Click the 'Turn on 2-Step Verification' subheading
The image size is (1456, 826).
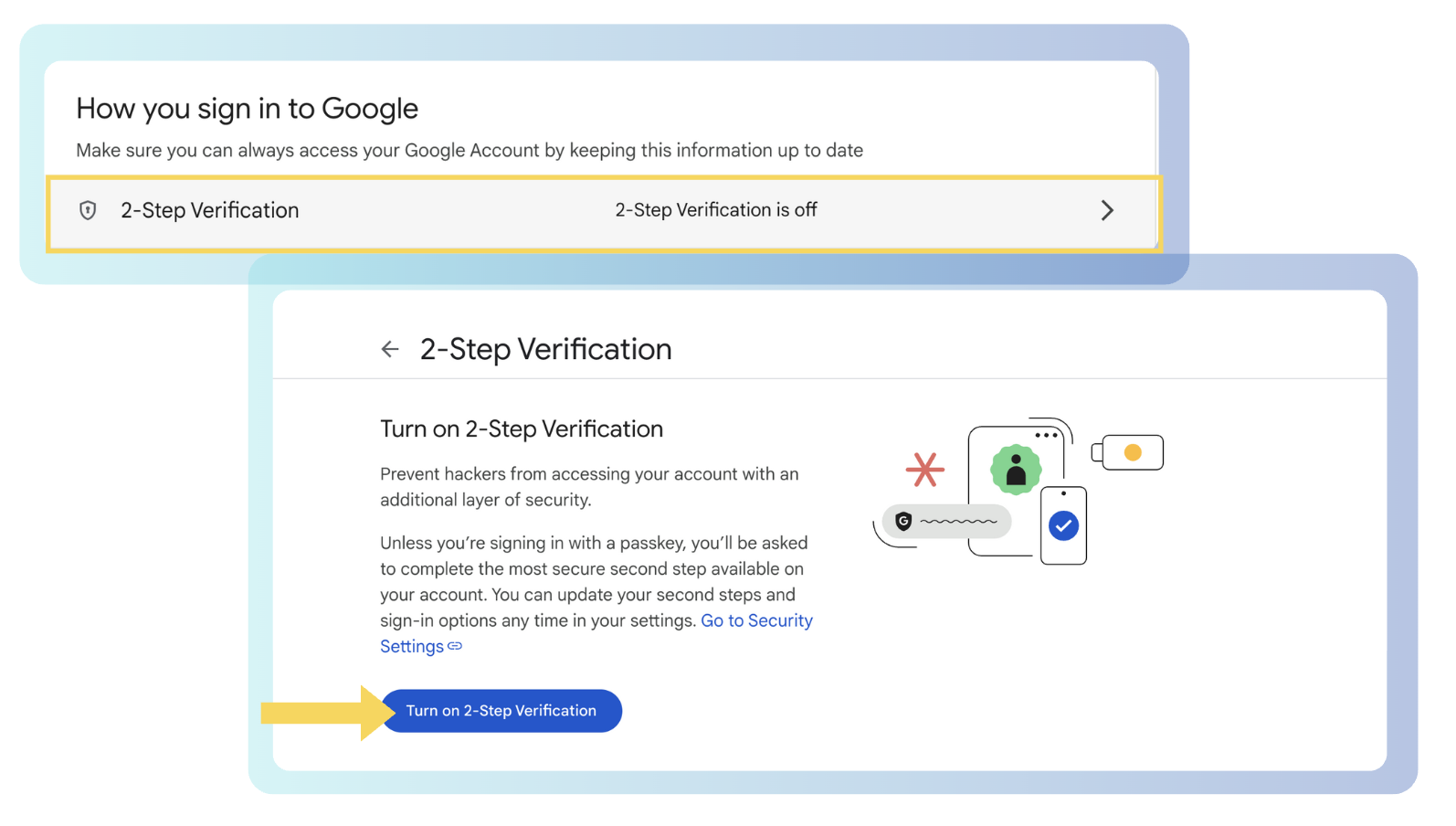pos(522,429)
